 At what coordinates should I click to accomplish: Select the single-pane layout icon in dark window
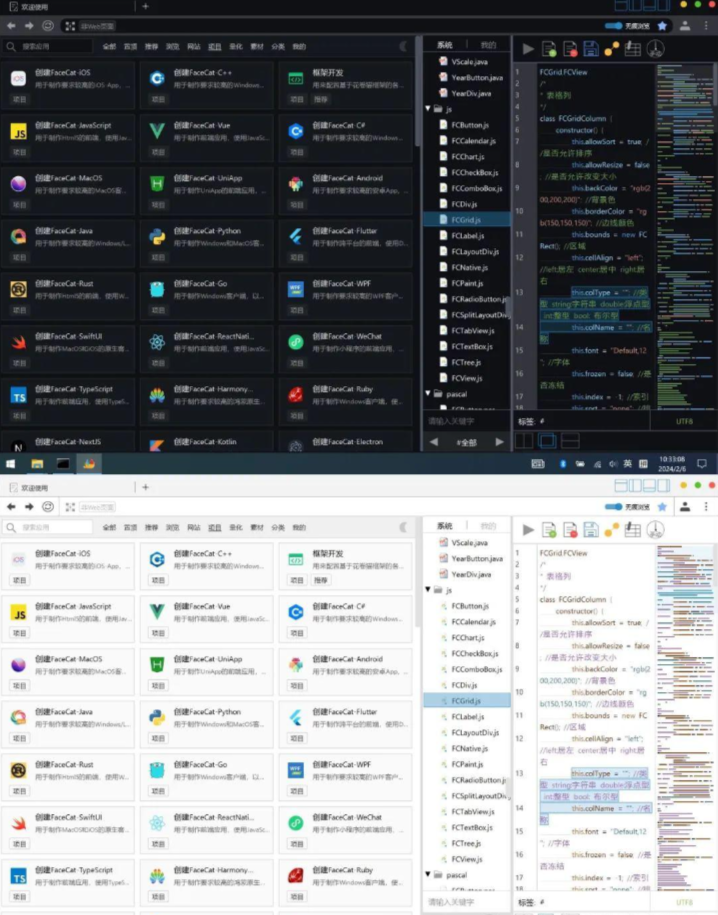[547, 441]
